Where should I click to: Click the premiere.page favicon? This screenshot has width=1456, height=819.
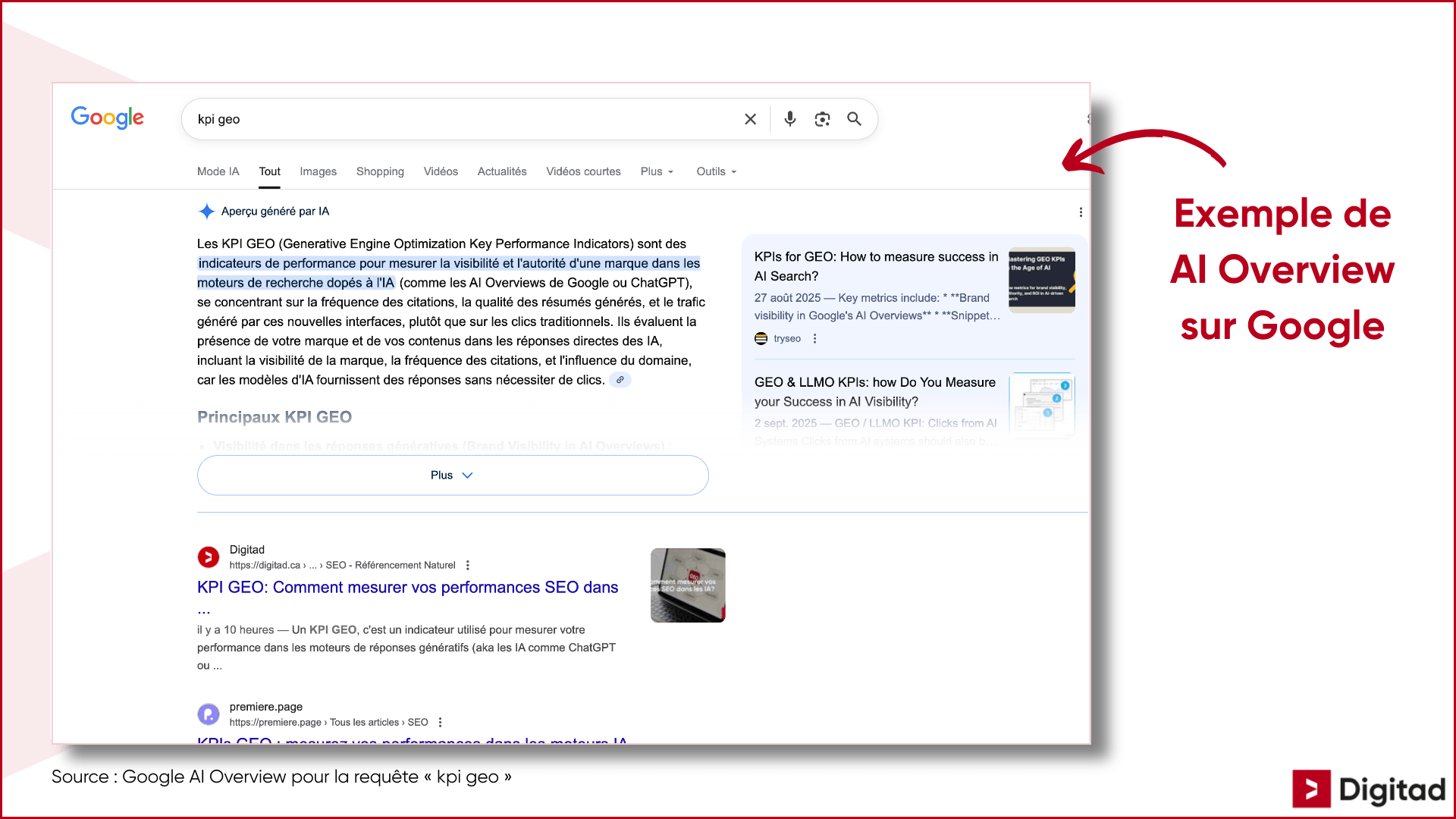[x=209, y=714]
